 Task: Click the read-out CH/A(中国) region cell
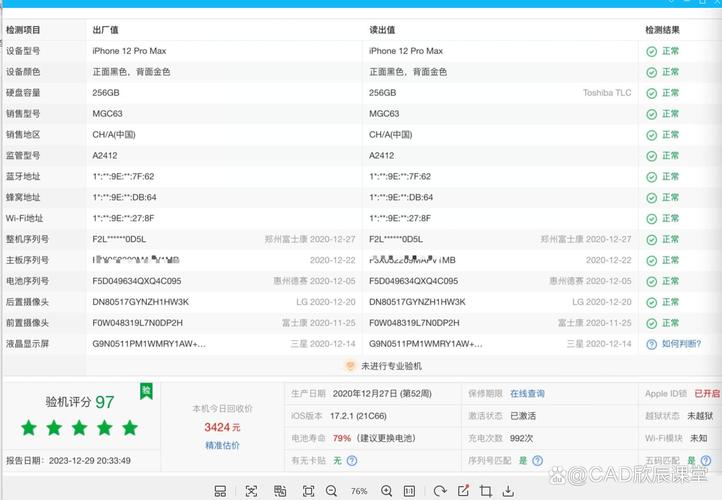point(390,135)
